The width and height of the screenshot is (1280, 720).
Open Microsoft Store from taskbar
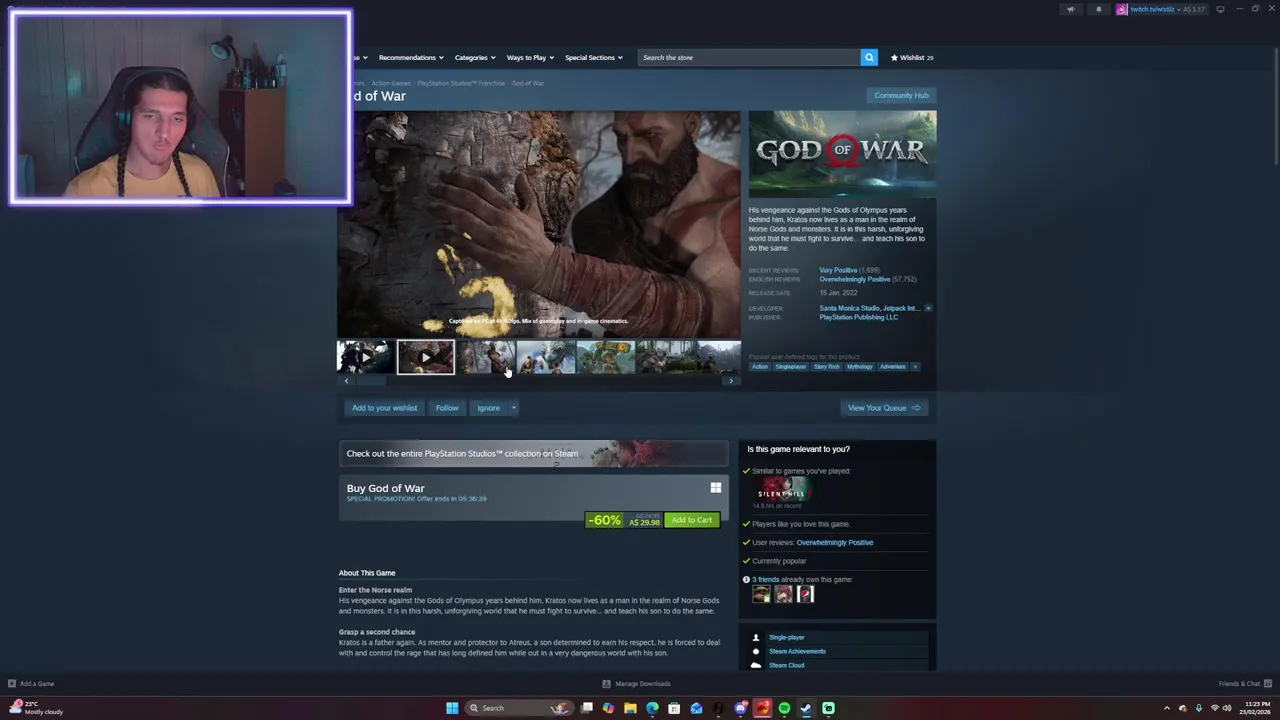(674, 708)
